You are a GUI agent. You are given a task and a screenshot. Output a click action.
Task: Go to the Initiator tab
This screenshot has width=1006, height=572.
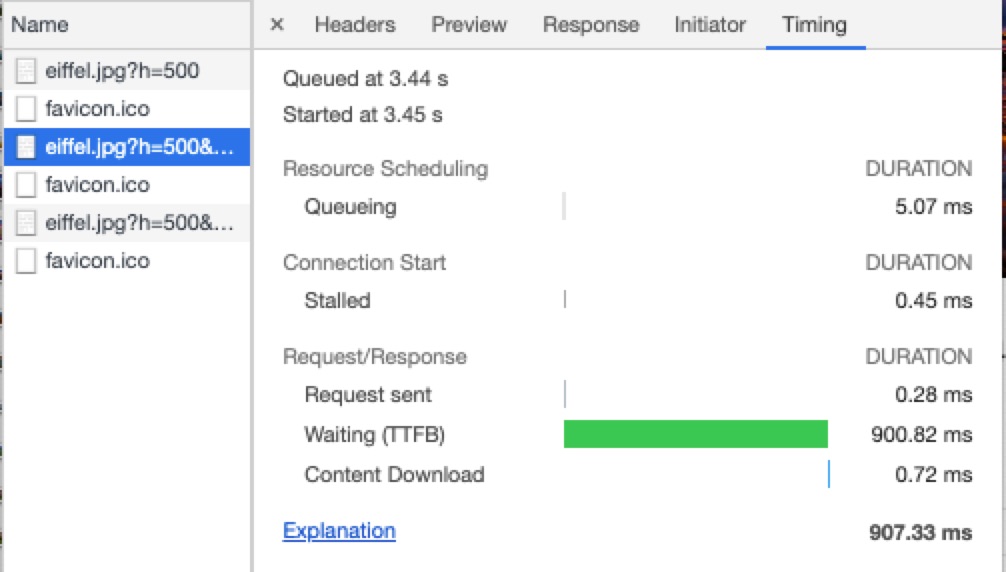[710, 25]
